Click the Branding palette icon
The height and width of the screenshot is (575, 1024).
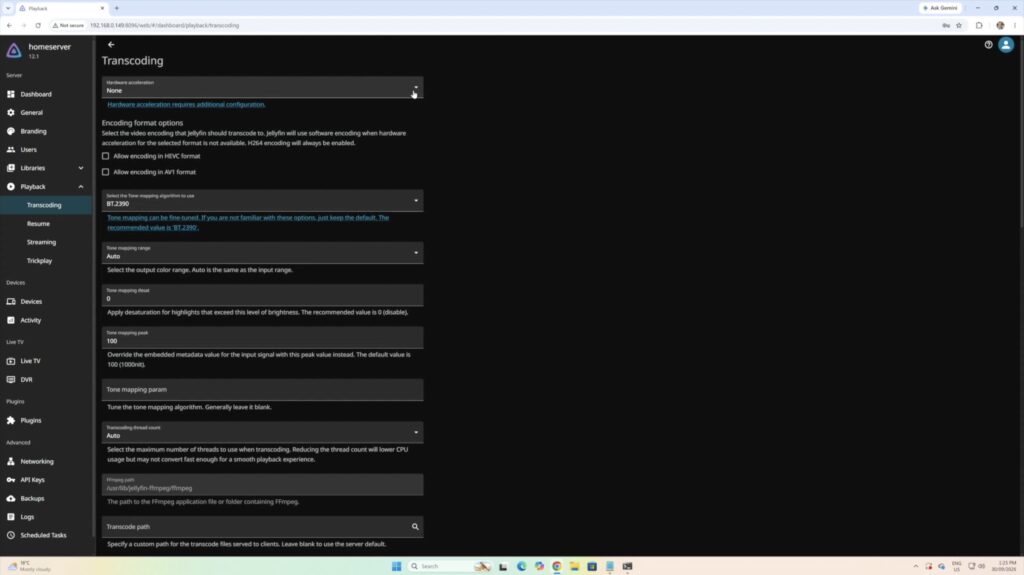click(x=10, y=131)
